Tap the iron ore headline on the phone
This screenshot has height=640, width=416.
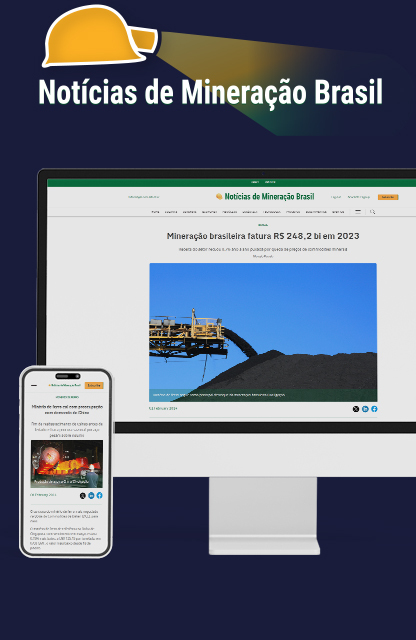67,410
